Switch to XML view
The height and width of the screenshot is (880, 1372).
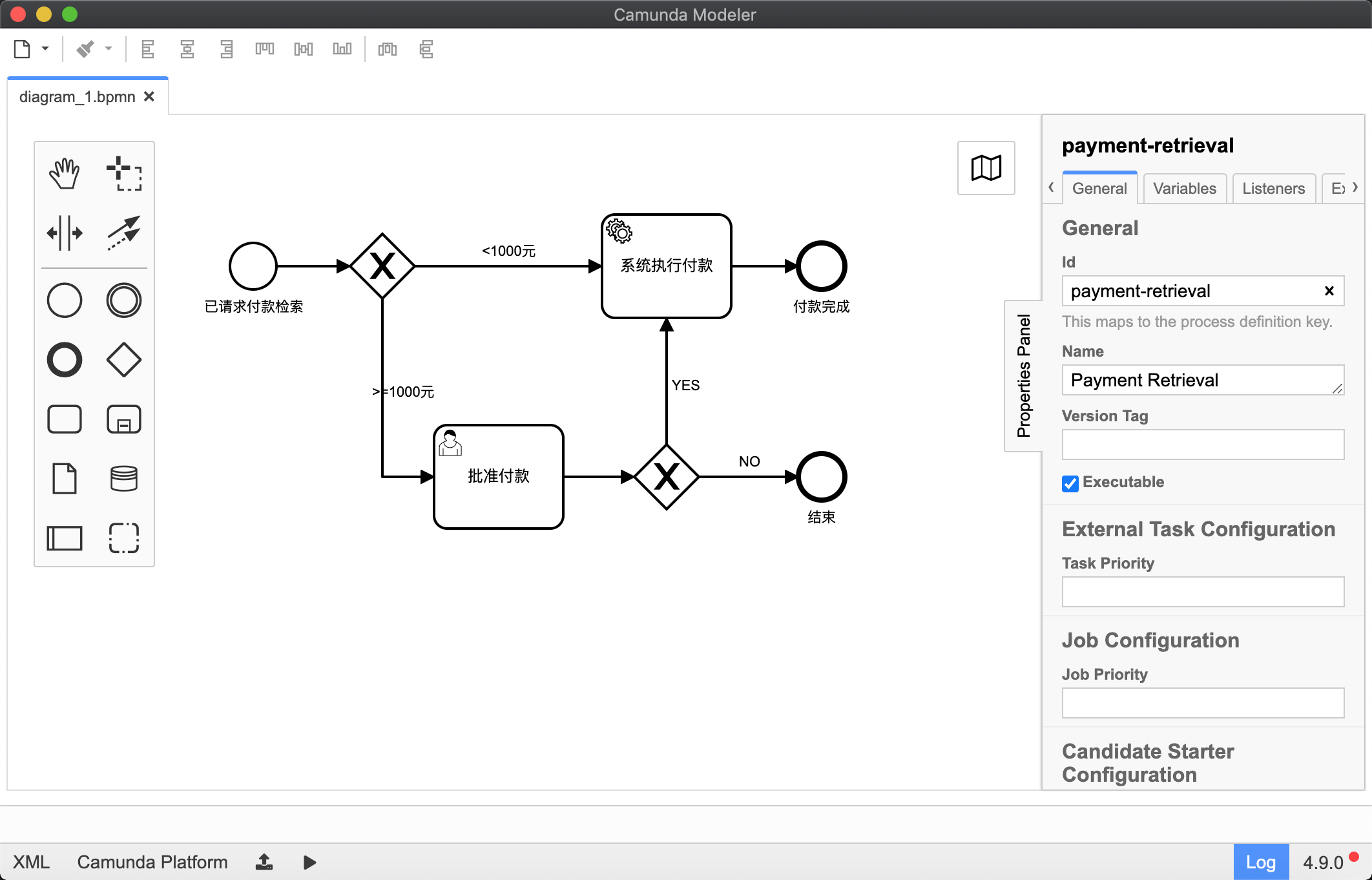pyautogui.click(x=31, y=862)
